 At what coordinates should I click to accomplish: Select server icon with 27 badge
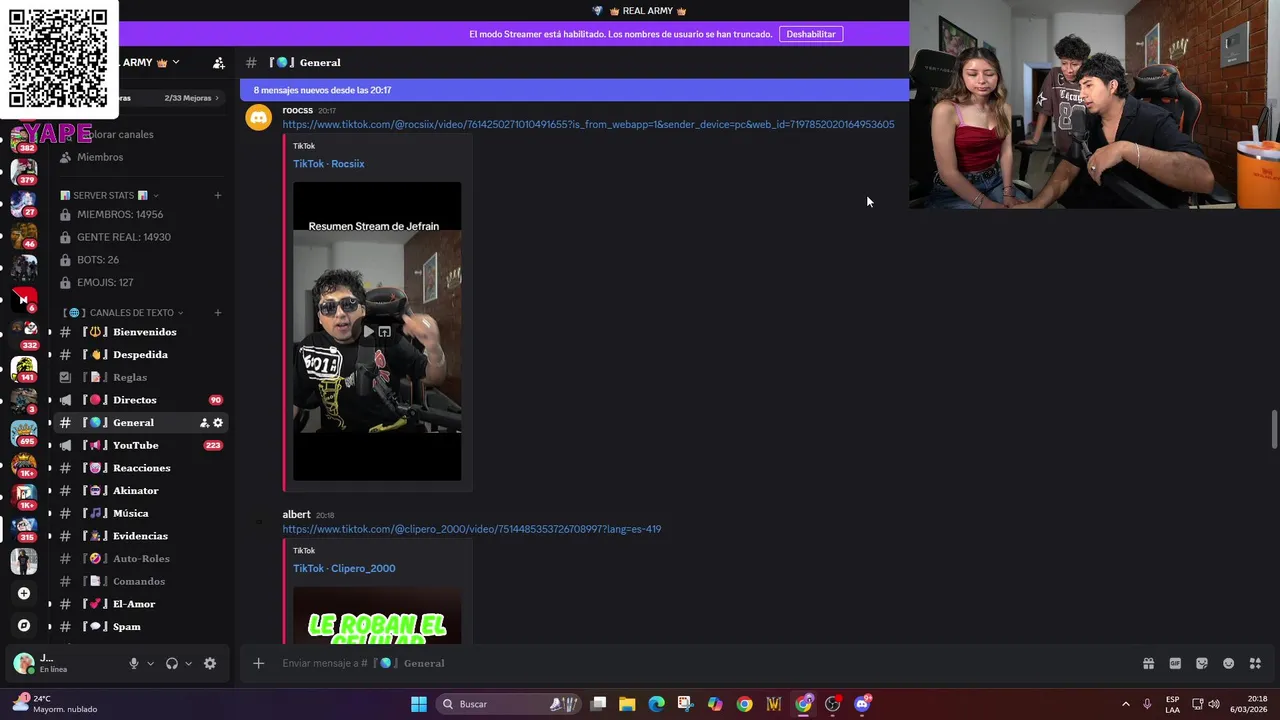coord(24,203)
